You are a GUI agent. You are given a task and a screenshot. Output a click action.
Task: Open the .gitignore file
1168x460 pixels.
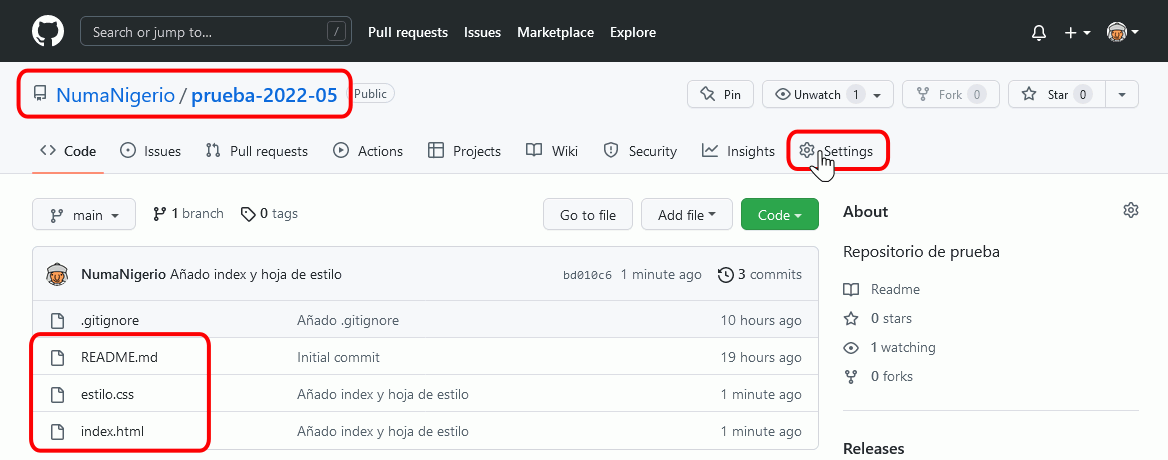coord(110,320)
